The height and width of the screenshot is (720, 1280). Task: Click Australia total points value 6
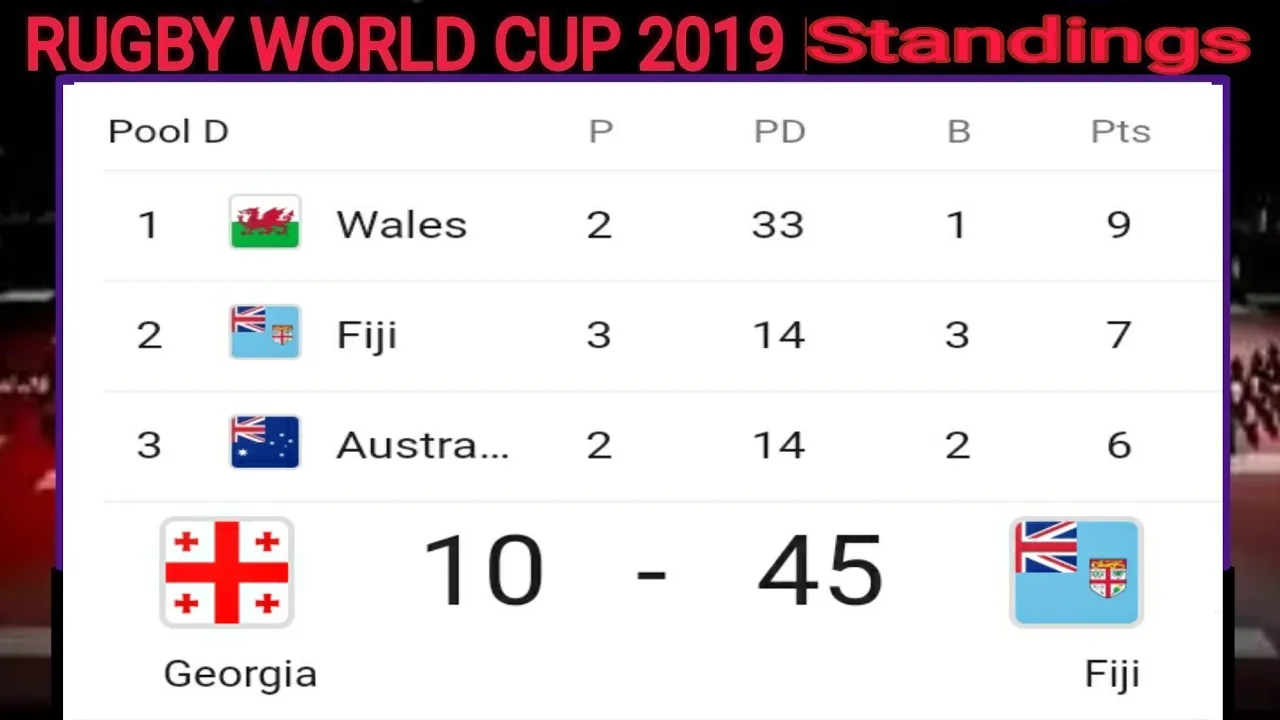1119,444
